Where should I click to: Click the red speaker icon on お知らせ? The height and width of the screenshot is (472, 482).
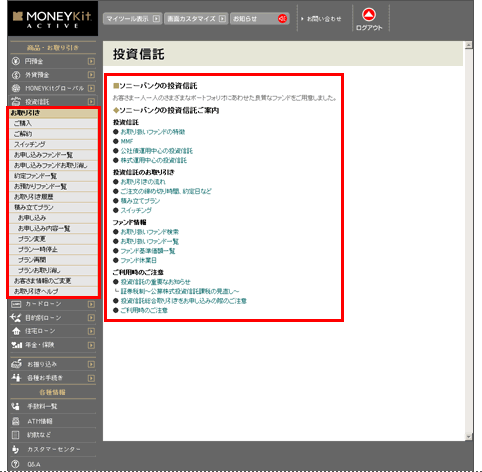282,19
